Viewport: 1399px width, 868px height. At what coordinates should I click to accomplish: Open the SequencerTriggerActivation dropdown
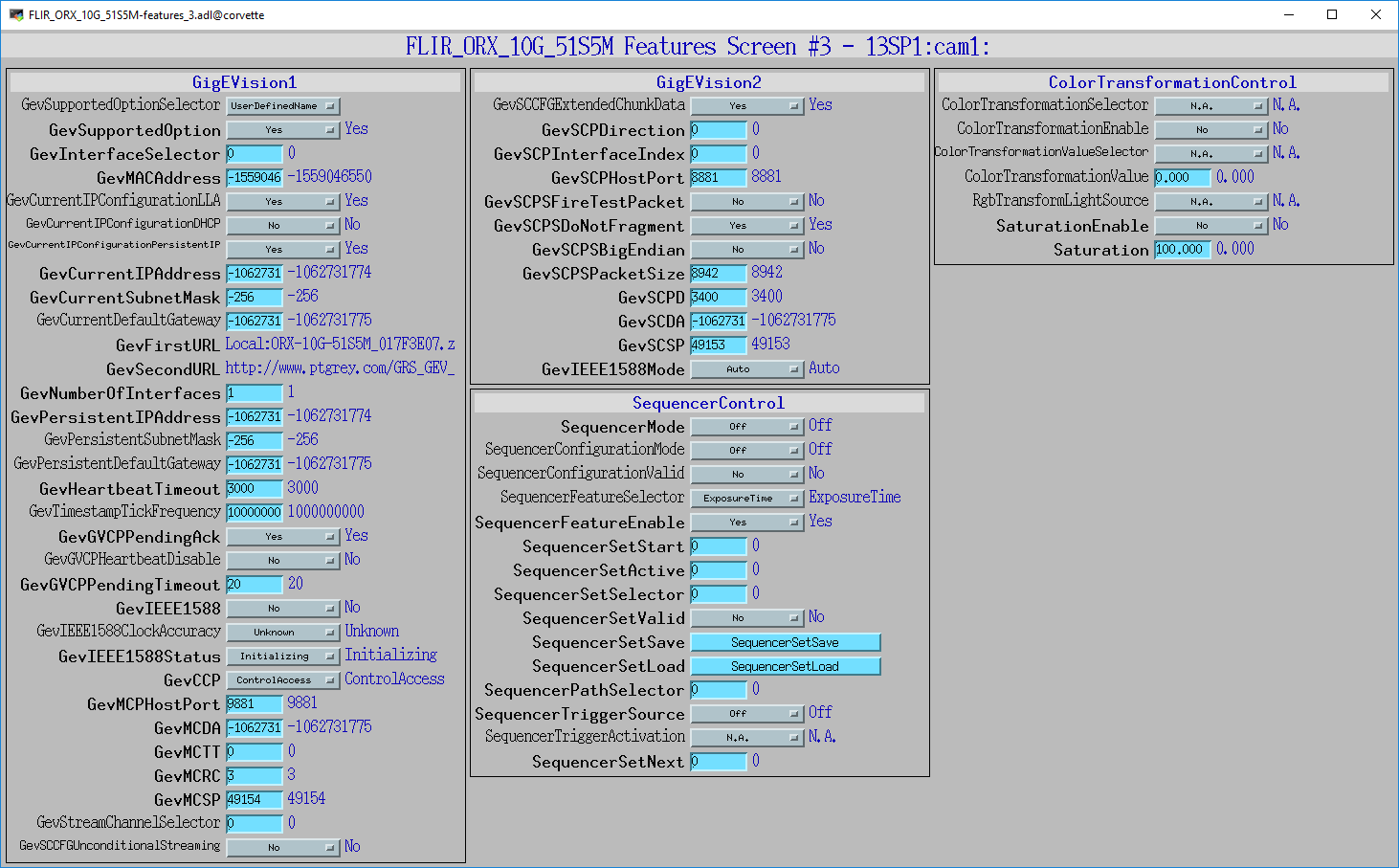pos(747,738)
